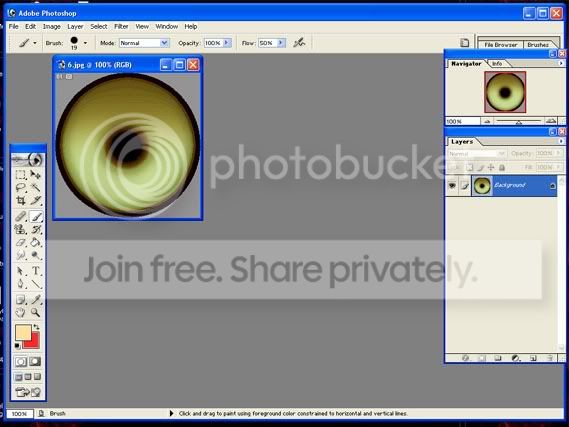Open layer blend mode dropdown
Screen dimensions: 569x427
(476, 154)
